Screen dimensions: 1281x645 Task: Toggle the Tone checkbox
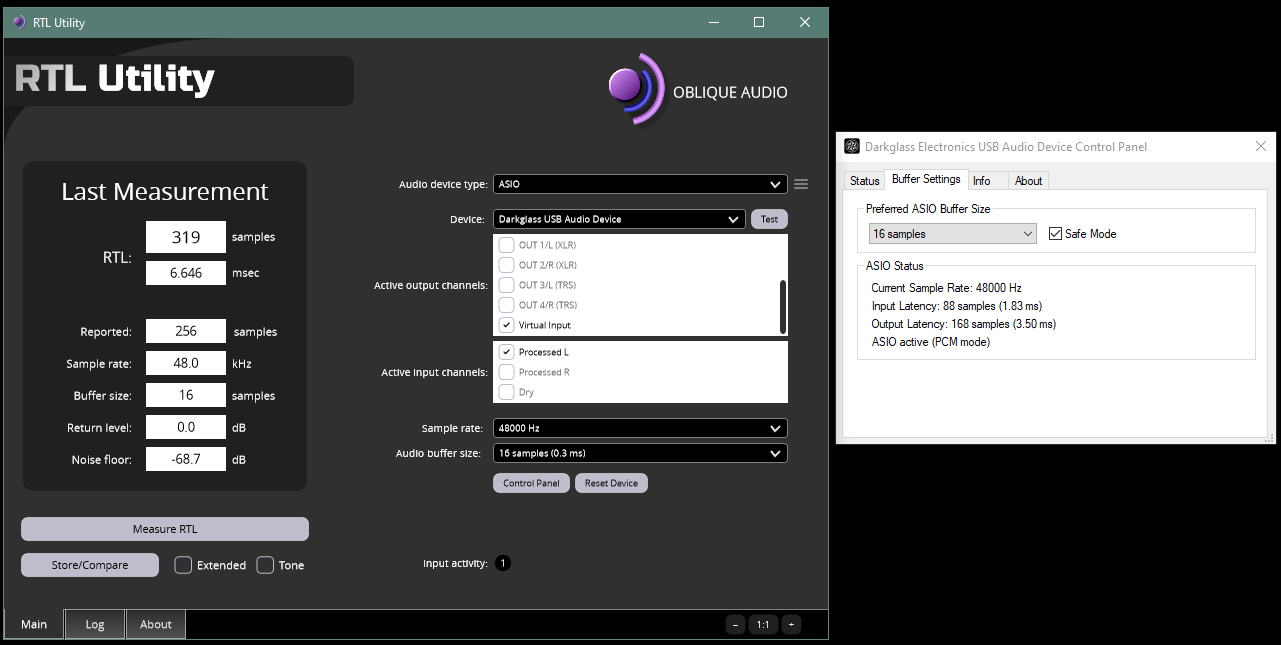tap(265, 565)
